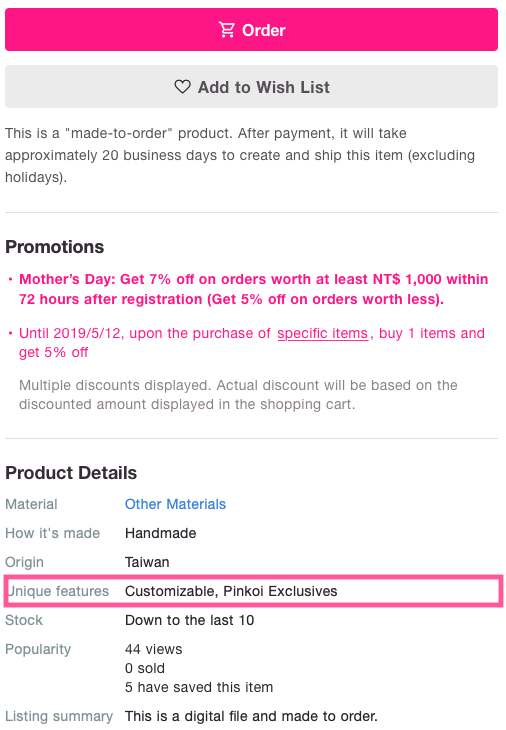Click the made-to-order shipping notice
Image resolution: width=506 pixels, height=730 pixels.
click(240, 155)
